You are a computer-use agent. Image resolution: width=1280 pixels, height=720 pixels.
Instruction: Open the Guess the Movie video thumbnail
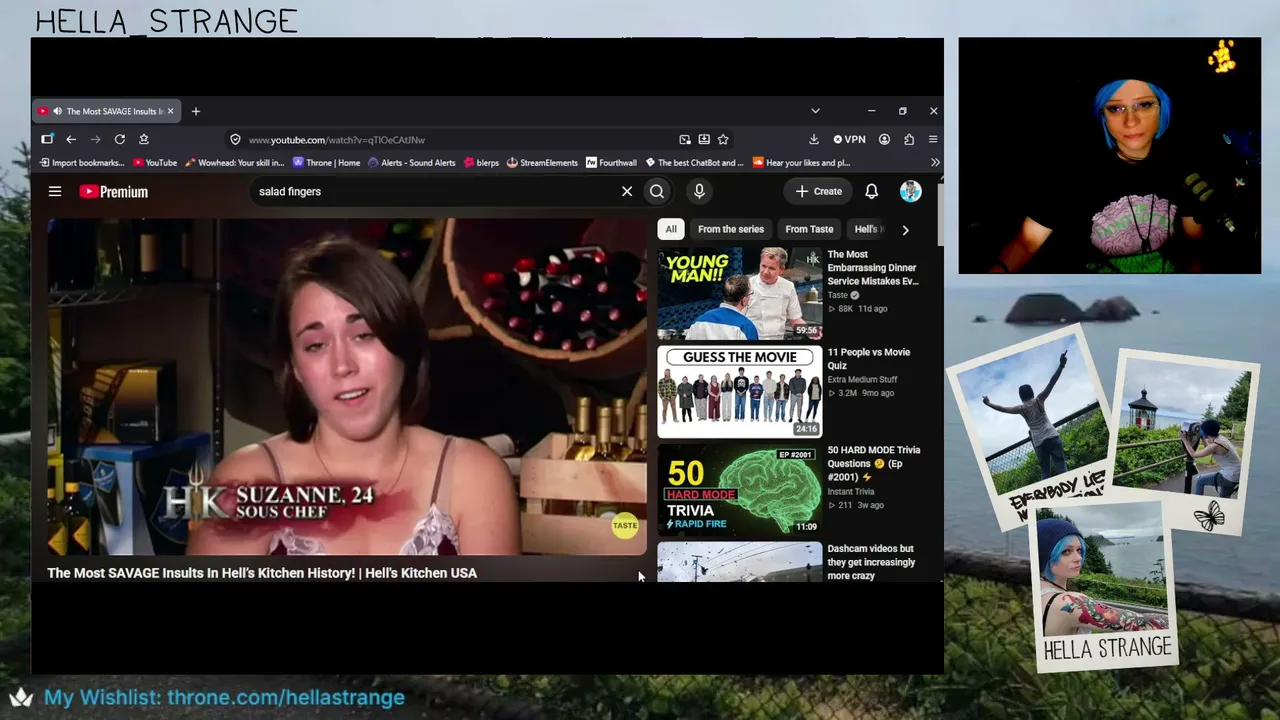(x=739, y=392)
